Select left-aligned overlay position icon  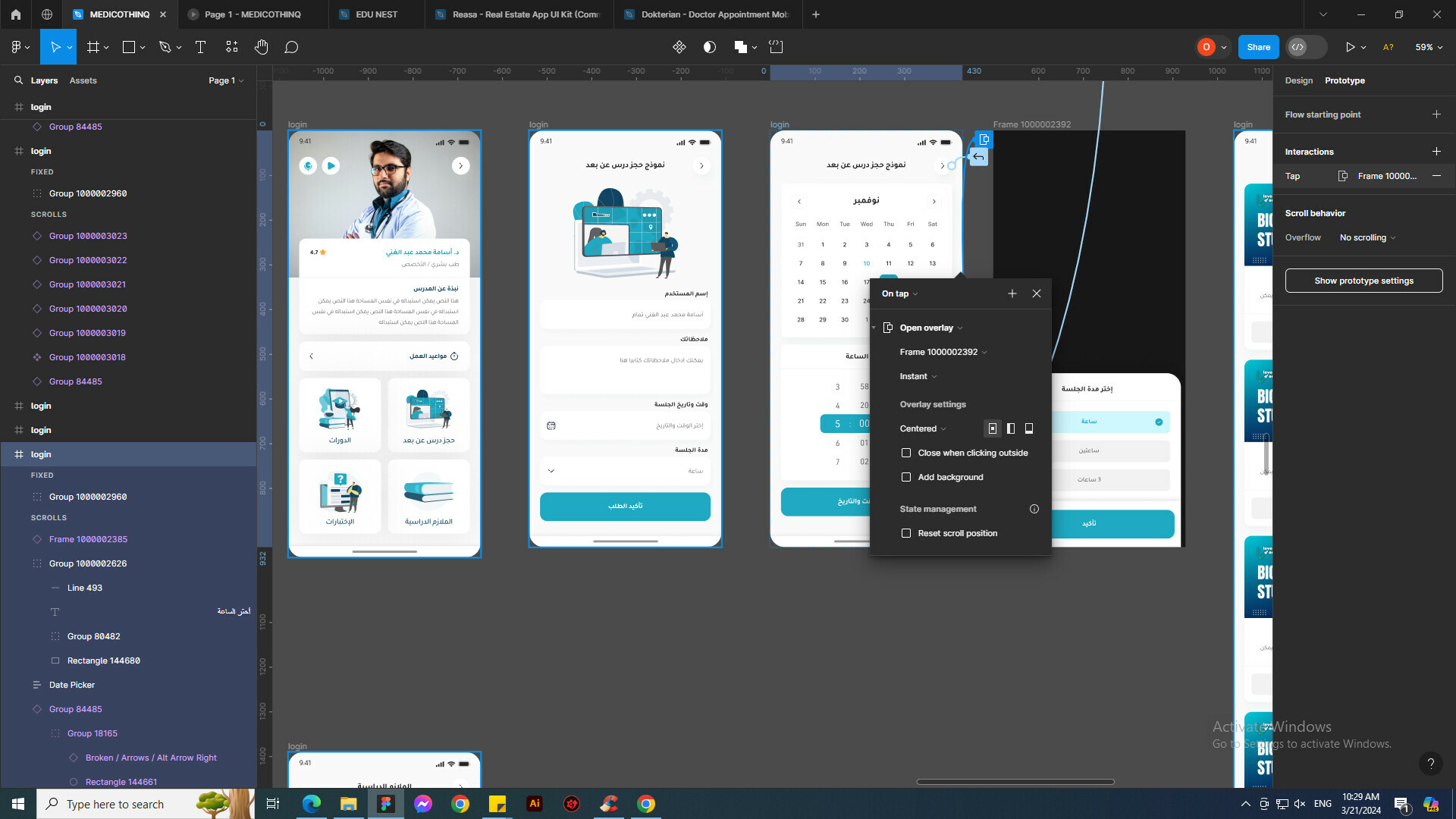point(1011,428)
